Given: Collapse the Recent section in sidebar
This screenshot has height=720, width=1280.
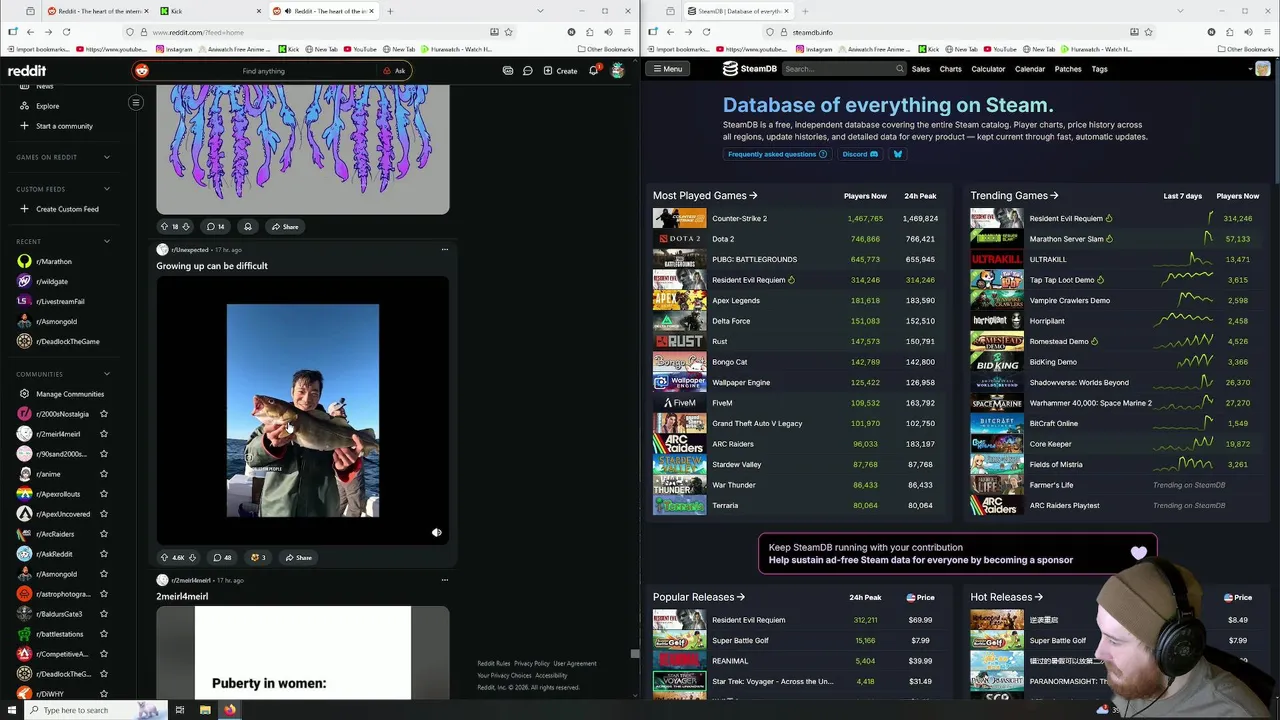Looking at the screenshot, I should pyautogui.click(x=107, y=241).
